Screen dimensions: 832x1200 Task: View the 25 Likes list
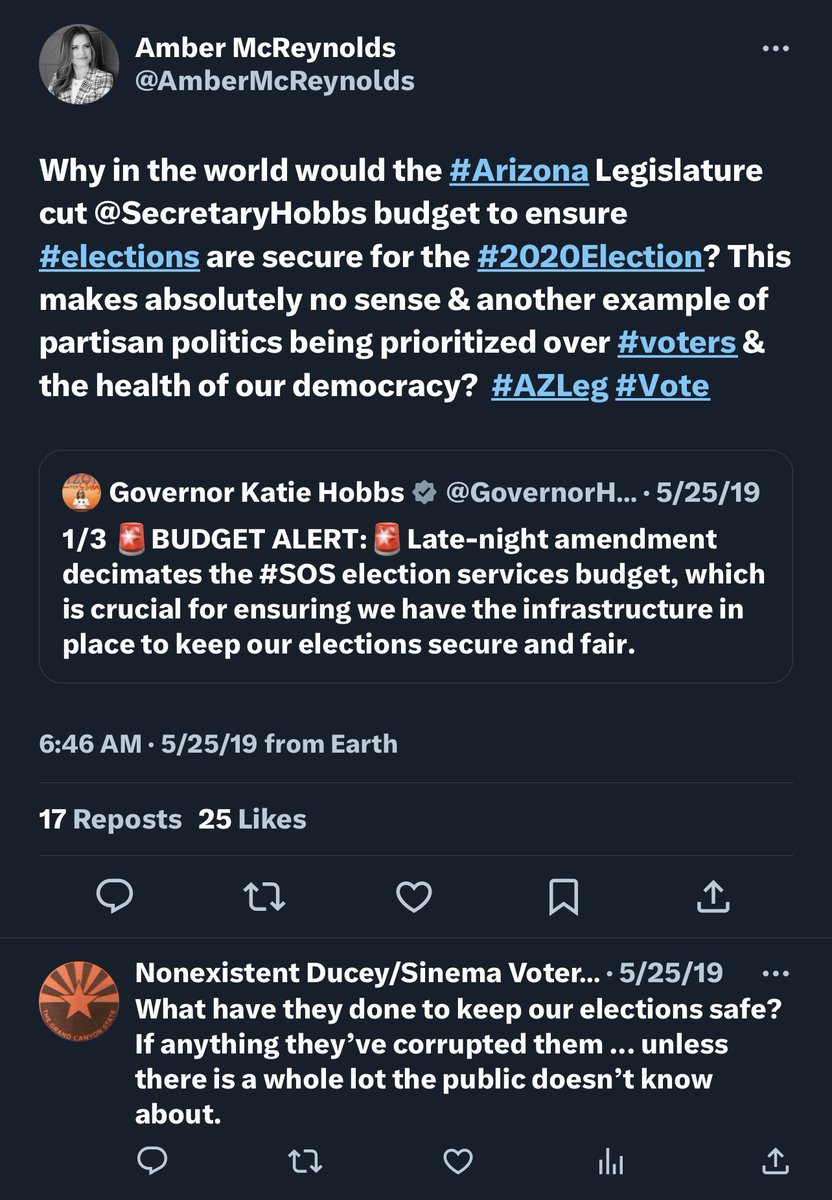252,820
